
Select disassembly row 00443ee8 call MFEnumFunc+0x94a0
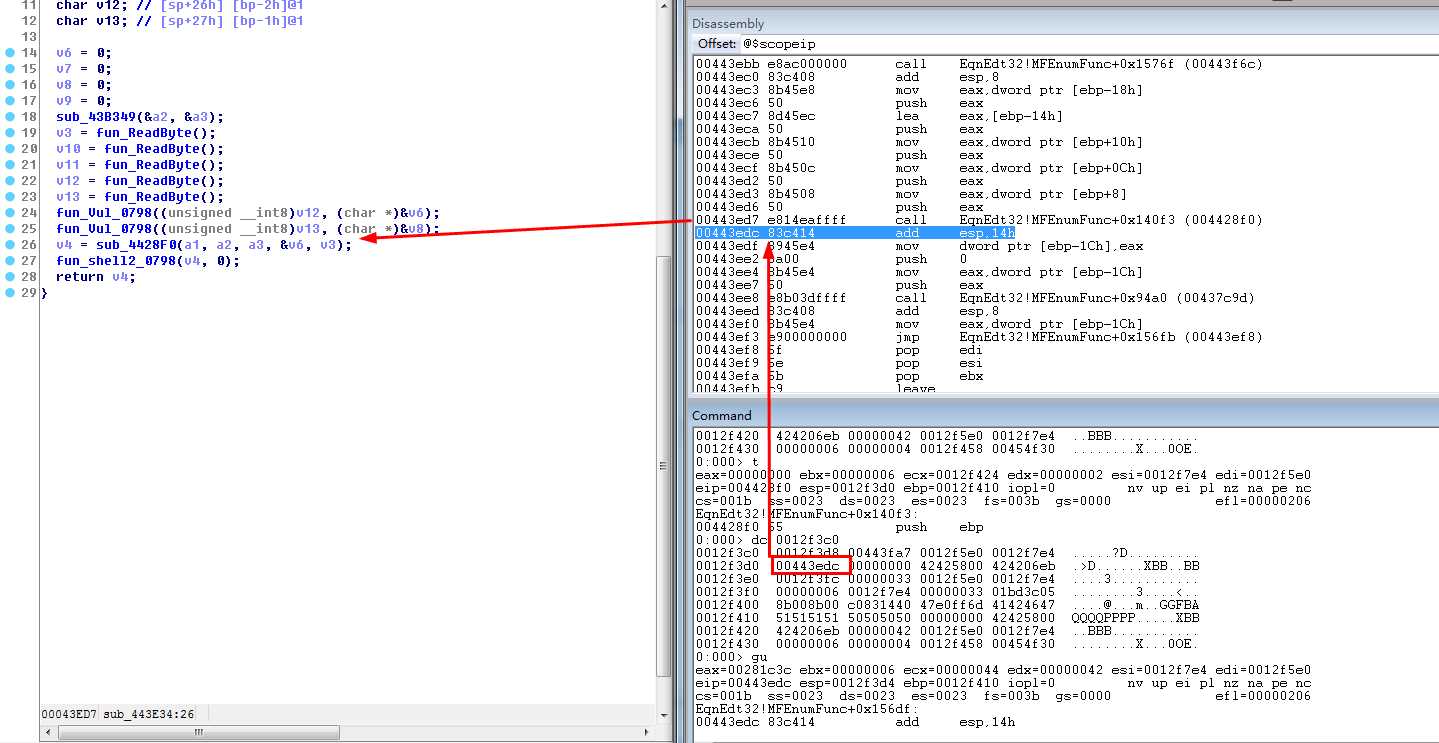975,297
